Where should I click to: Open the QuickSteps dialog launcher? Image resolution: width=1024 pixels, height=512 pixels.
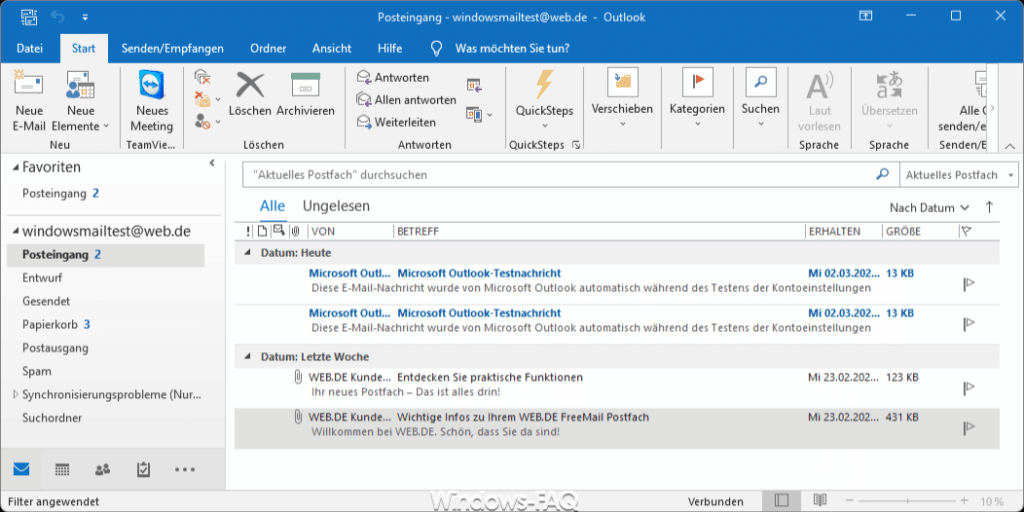[x=575, y=145]
